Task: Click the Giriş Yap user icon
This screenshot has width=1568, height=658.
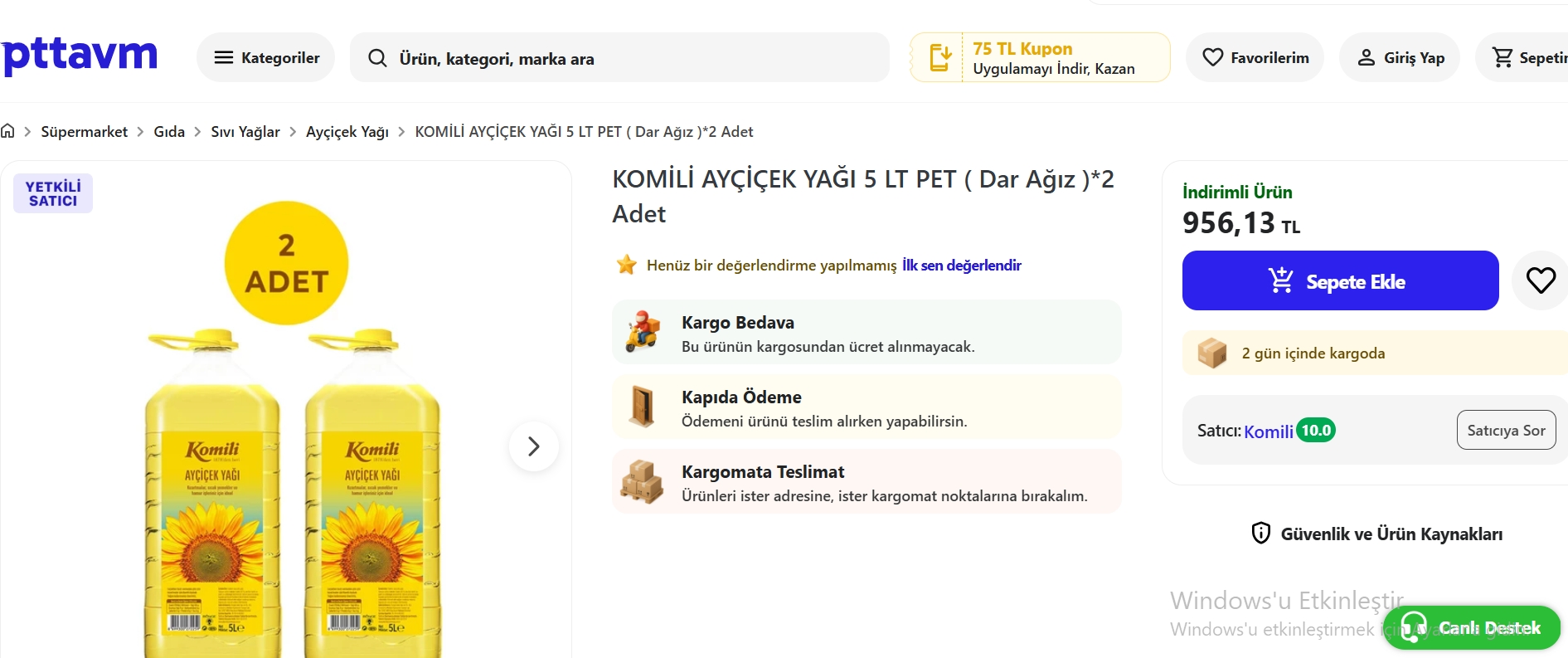Action: (1366, 57)
